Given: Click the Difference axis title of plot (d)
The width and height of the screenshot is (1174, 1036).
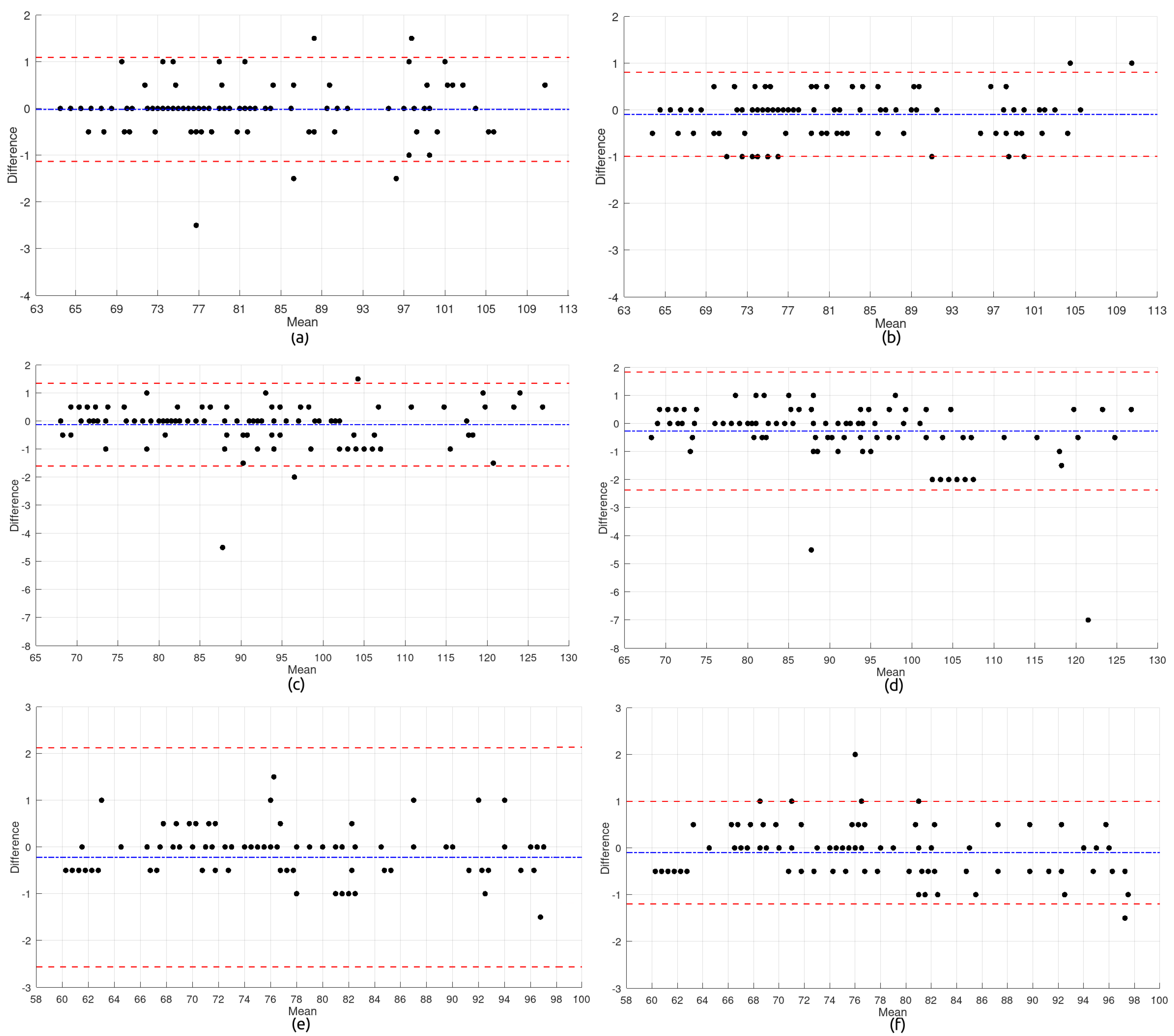Looking at the screenshot, I should tap(603, 508).
